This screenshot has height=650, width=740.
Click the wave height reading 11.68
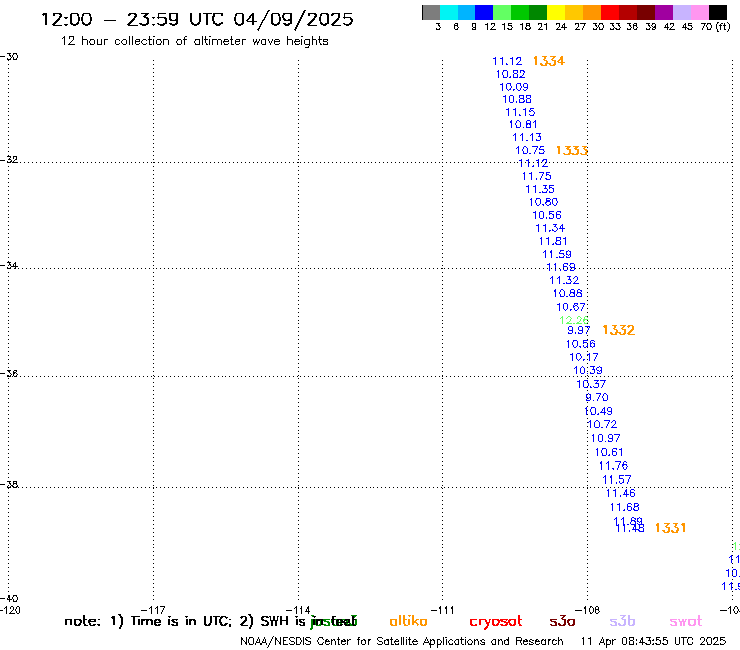(x=624, y=507)
